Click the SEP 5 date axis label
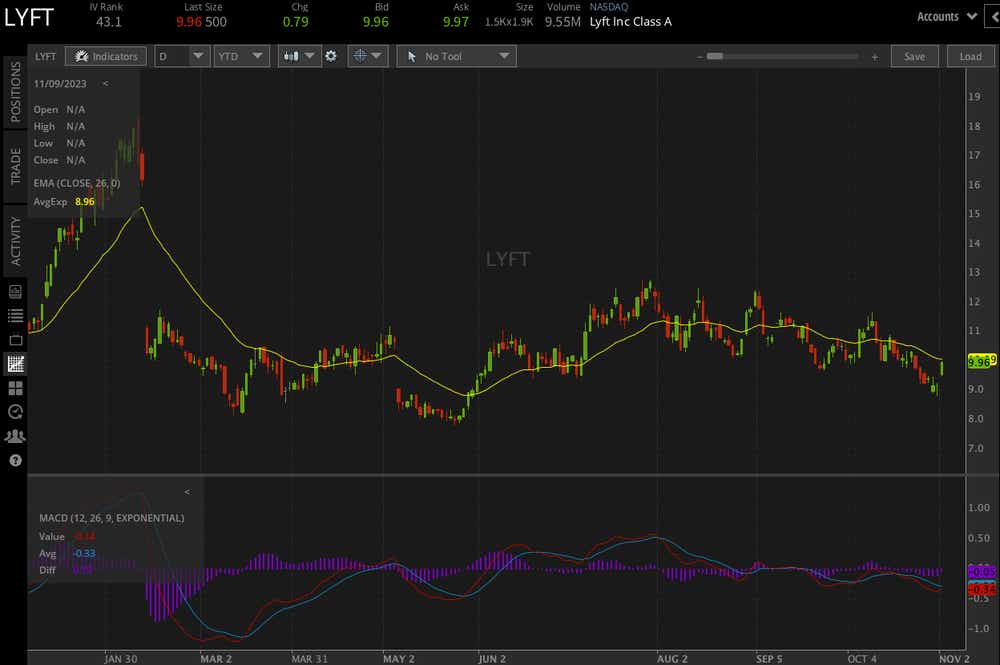This screenshot has width=1000, height=665. 768,659
